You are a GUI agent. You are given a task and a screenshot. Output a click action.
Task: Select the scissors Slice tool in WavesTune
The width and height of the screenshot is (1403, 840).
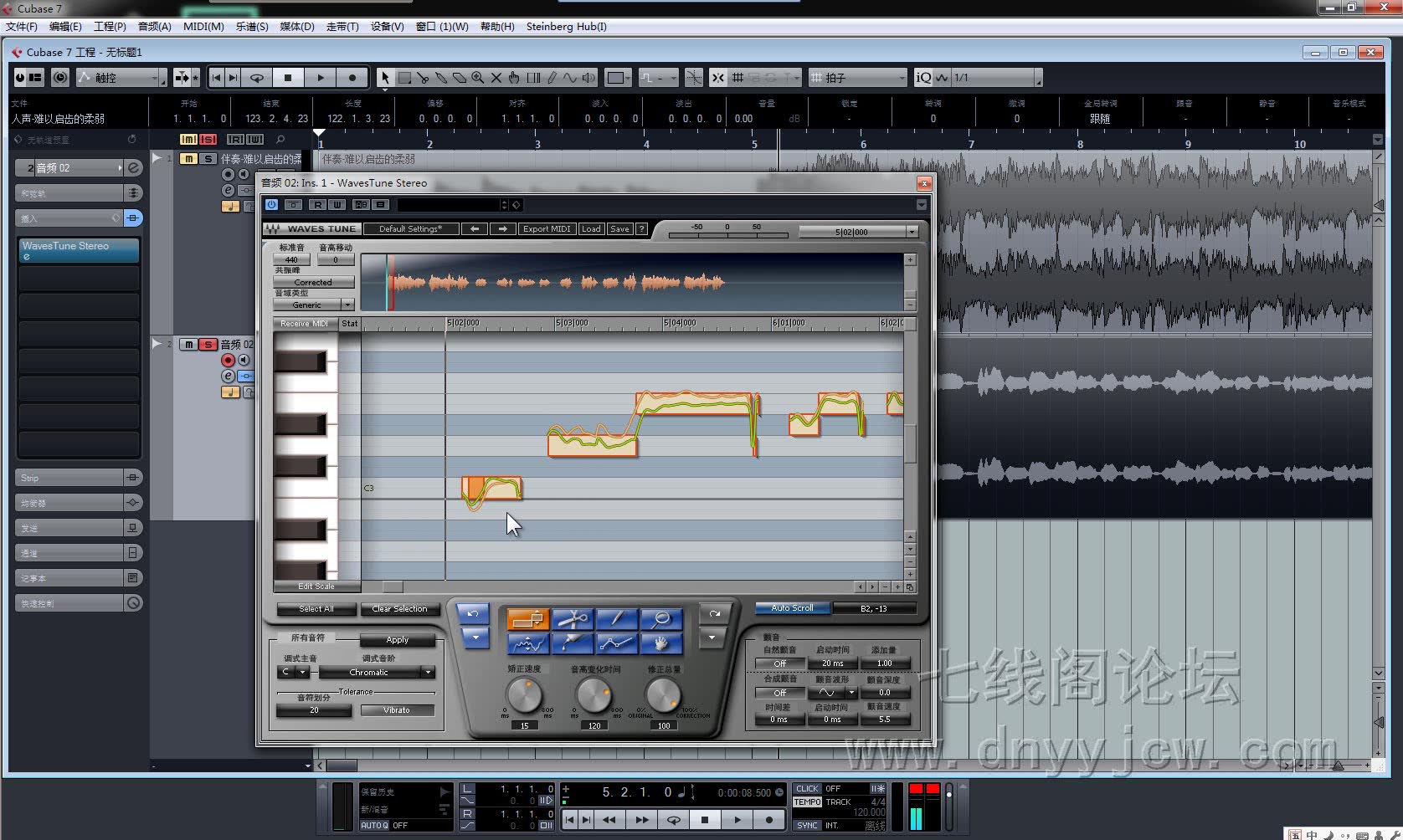tap(573, 619)
